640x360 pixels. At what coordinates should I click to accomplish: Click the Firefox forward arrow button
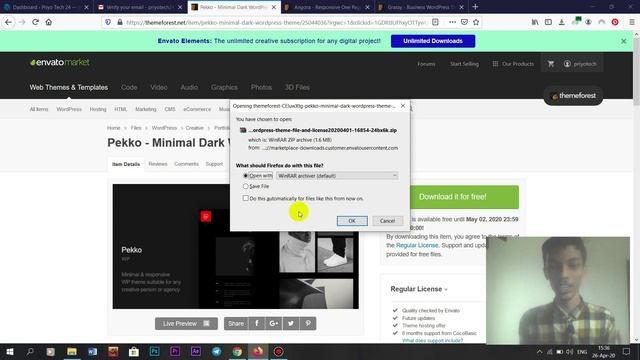click(x=22, y=22)
